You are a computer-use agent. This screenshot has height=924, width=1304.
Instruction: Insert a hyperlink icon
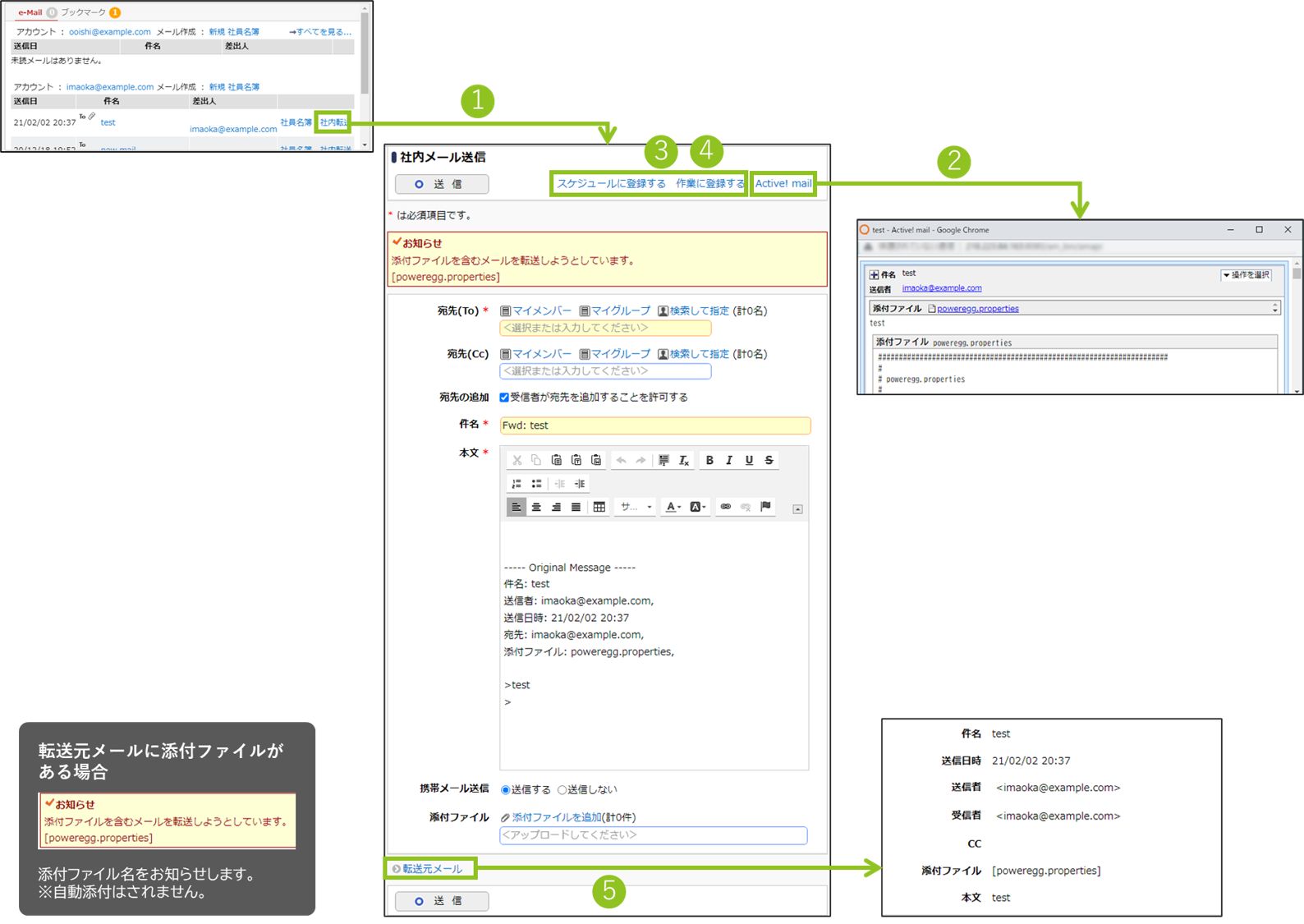pyautogui.click(x=726, y=507)
